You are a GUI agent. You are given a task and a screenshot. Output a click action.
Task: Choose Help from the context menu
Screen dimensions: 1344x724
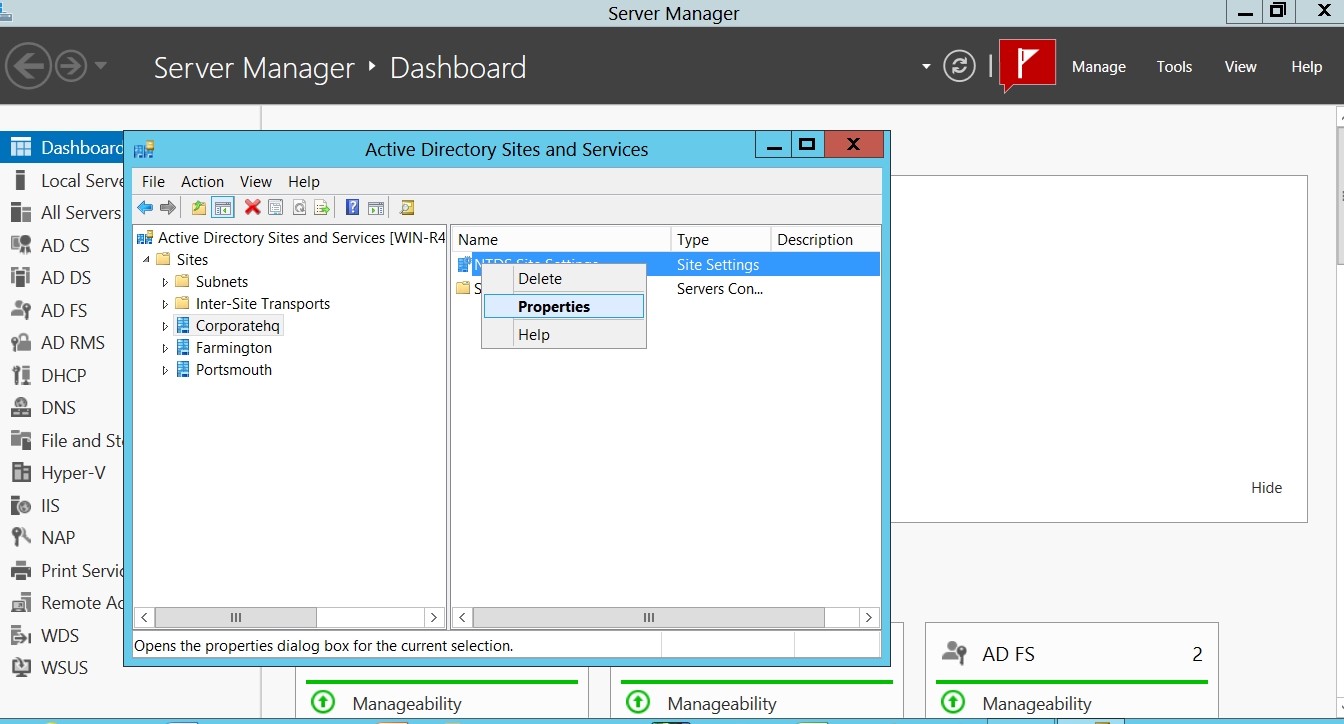(564, 335)
